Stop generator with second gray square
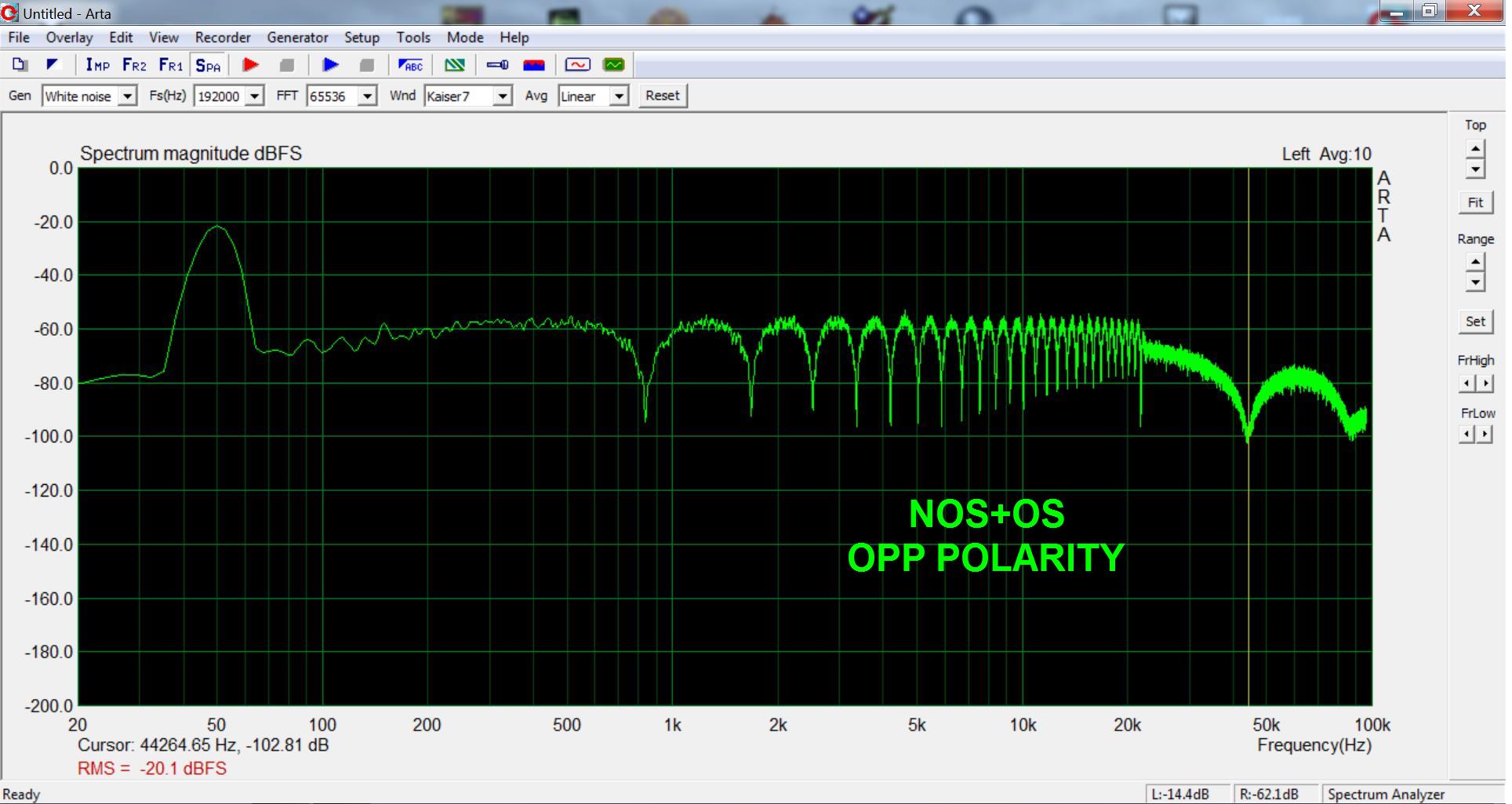 366,65
